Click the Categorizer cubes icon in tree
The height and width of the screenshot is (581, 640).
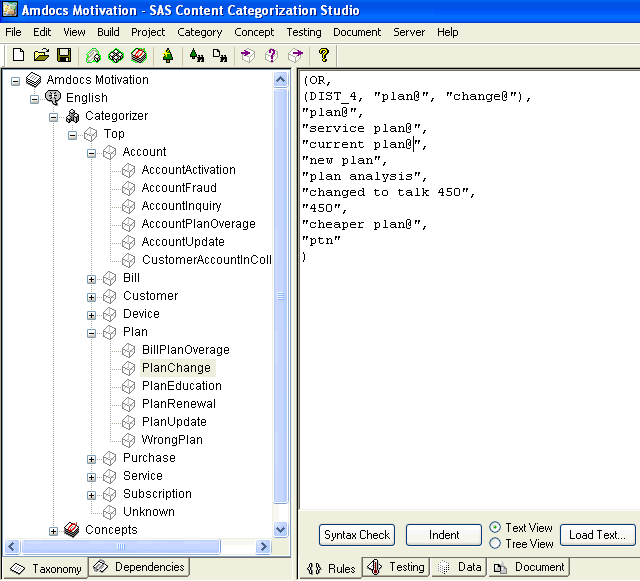click(72, 116)
